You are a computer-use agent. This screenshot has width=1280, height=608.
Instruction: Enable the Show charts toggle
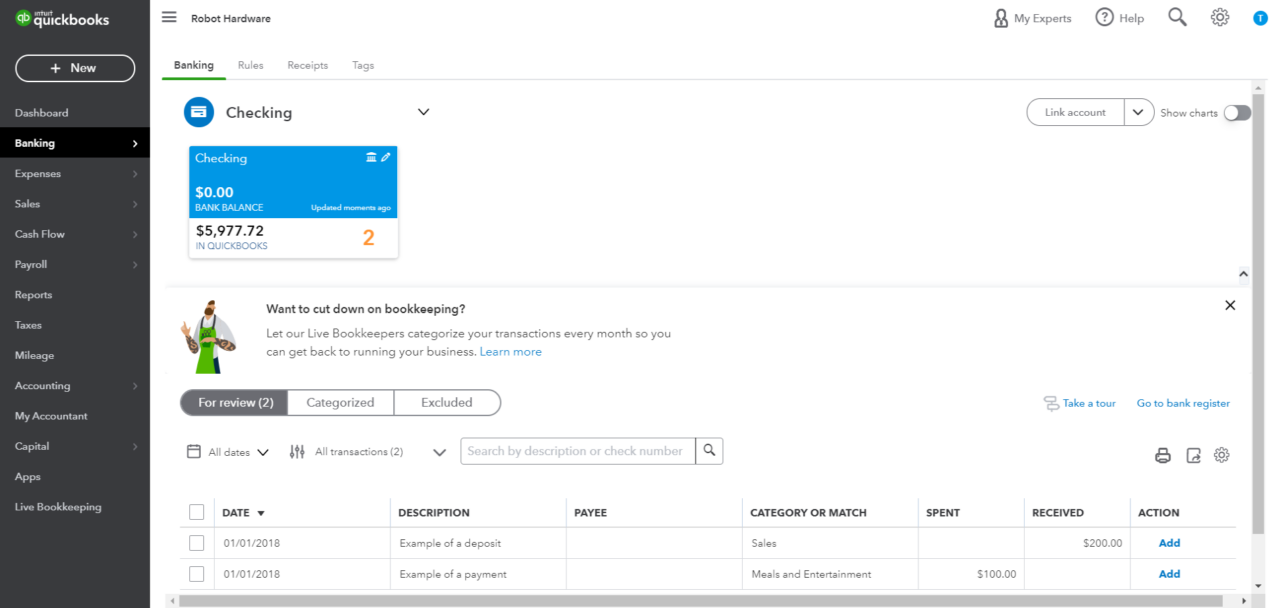point(1237,113)
